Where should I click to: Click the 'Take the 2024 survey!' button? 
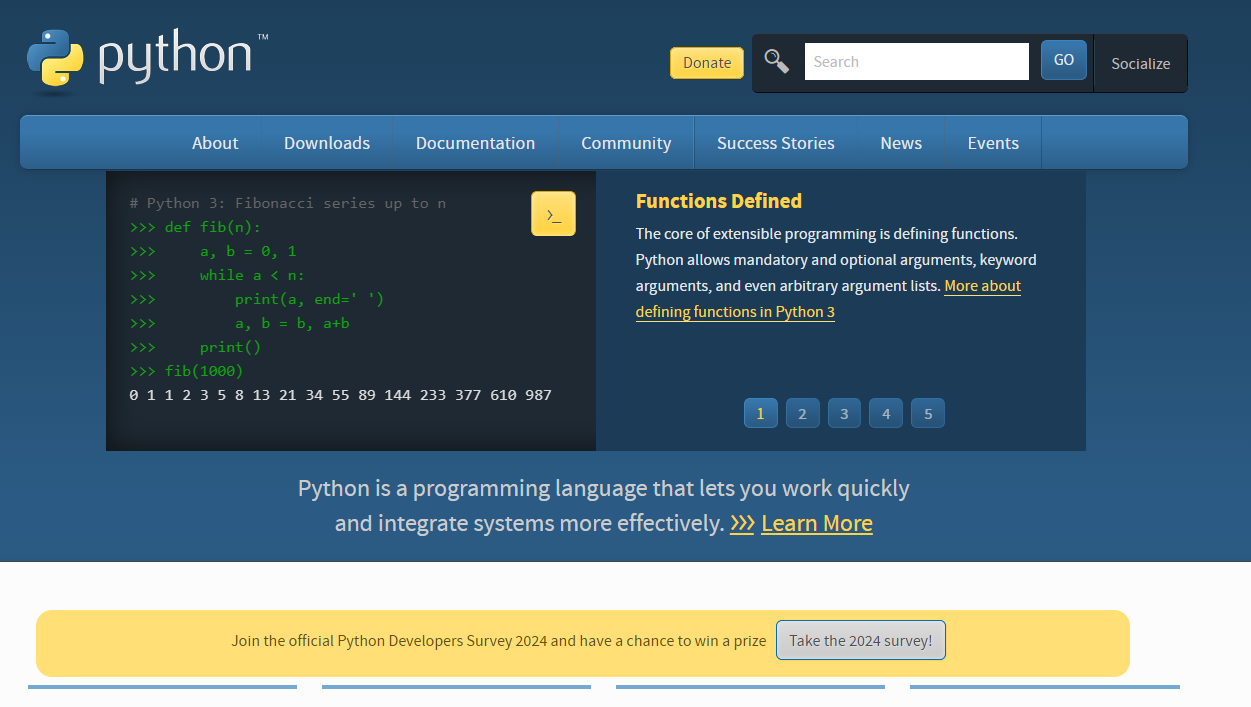(861, 641)
